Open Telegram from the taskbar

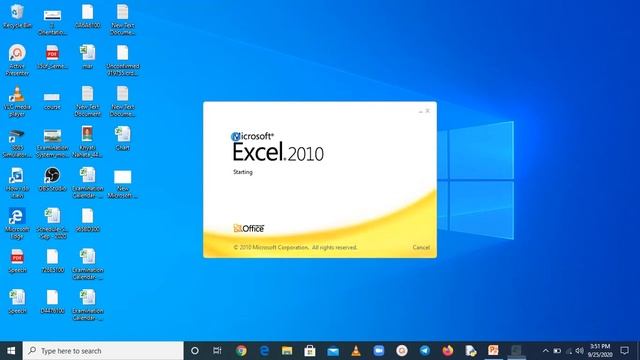424,351
